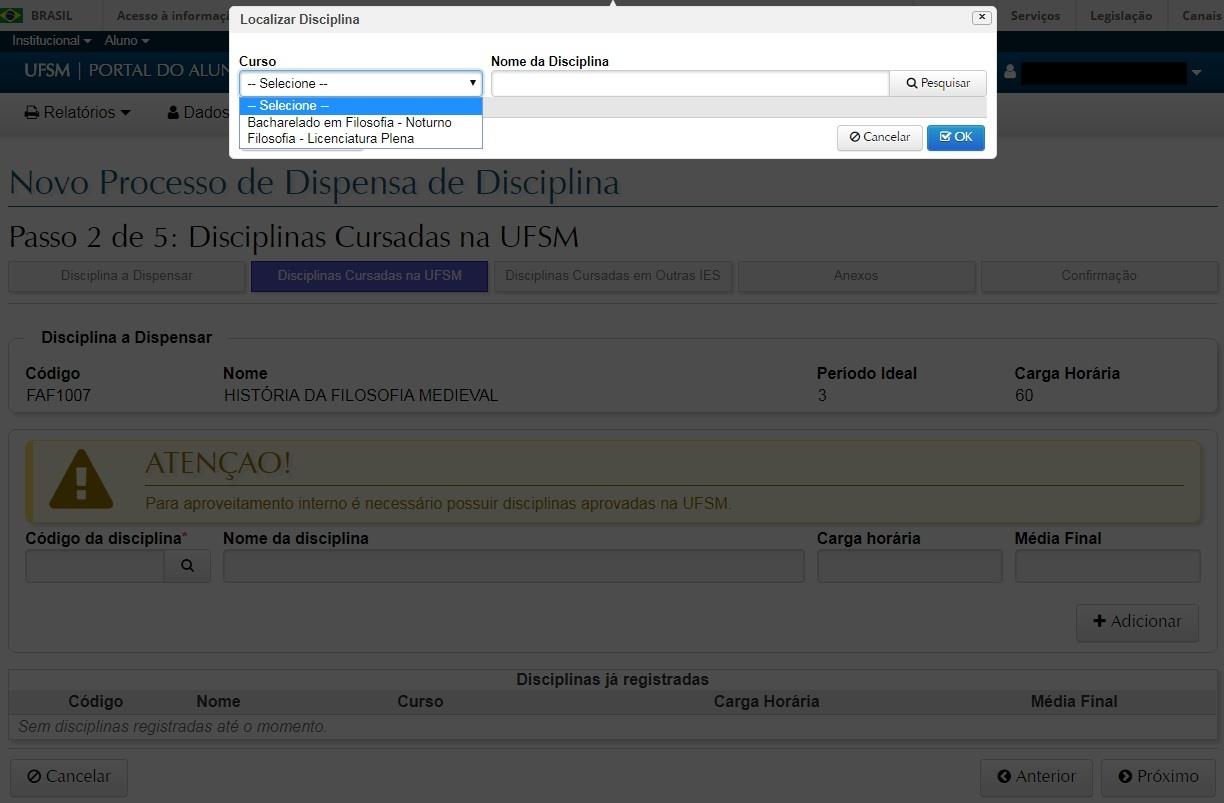Click Cancelar in the dialog
Viewport: 1224px width, 803px height.
click(879, 137)
